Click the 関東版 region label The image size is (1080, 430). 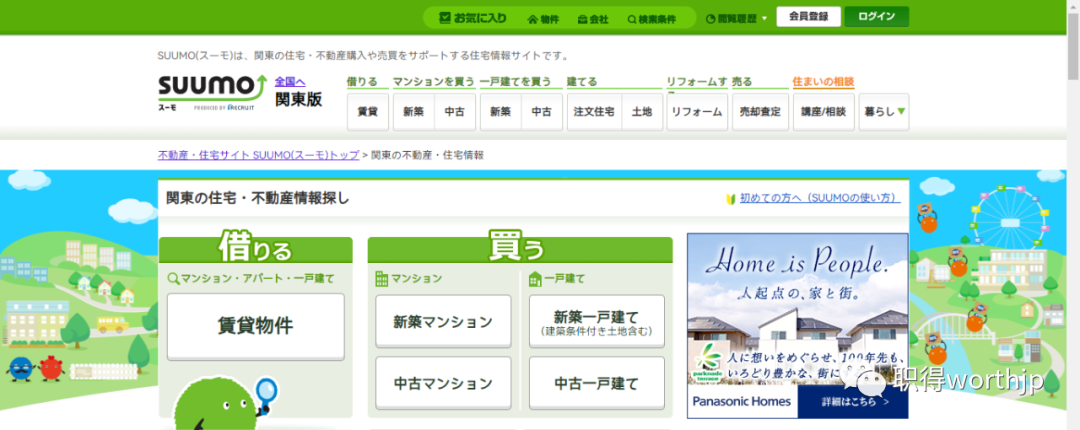[299, 99]
